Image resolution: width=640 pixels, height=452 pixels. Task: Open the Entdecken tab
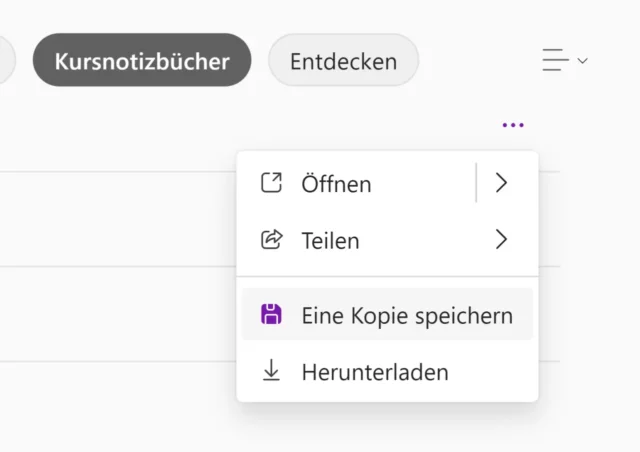343,61
